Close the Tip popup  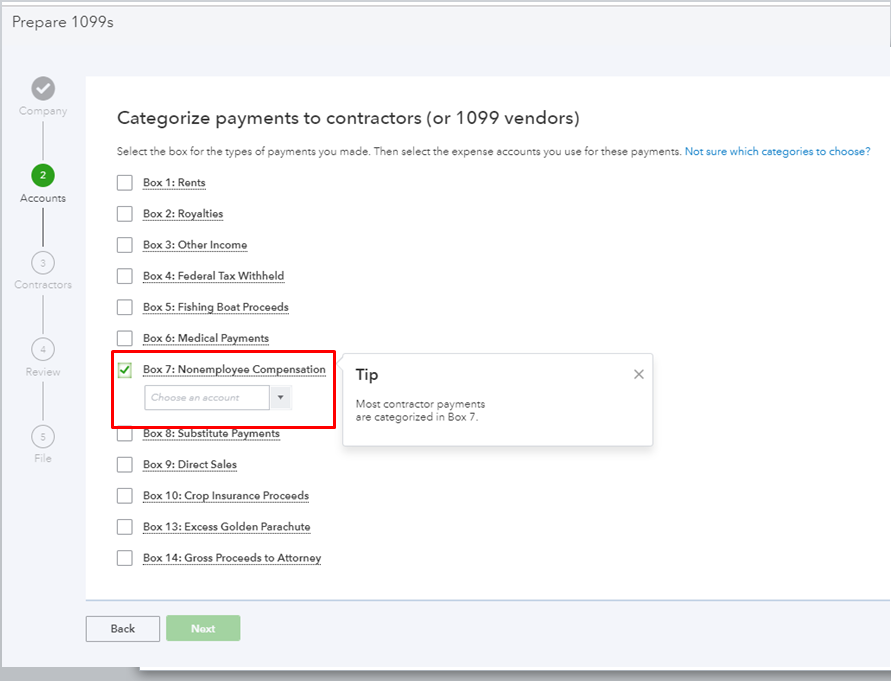(x=639, y=374)
